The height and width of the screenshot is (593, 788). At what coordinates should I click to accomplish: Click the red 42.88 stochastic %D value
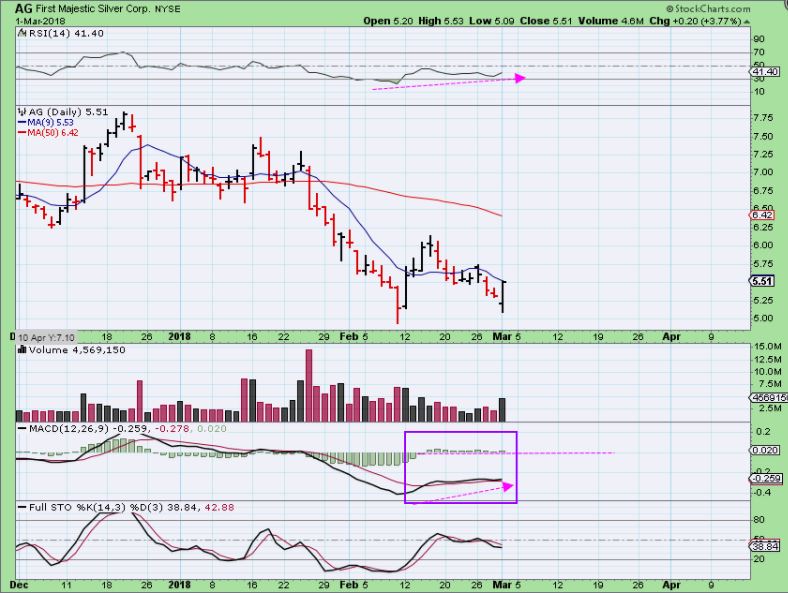coord(218,508)
